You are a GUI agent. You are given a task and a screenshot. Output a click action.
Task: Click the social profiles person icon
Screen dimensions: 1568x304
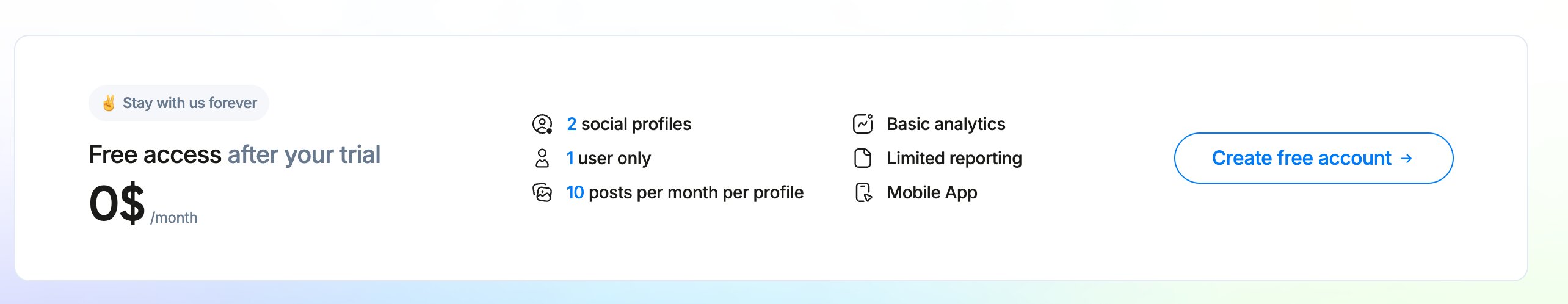(x=542, y=124)
